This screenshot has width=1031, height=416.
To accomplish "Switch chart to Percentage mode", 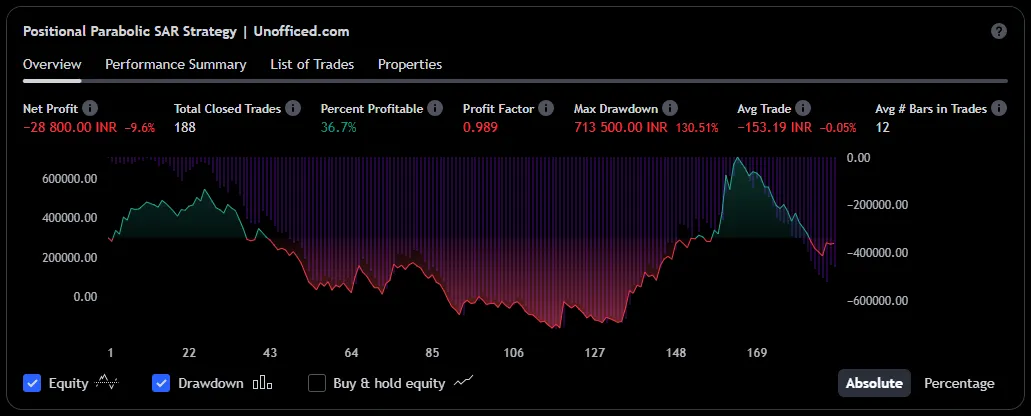I will (x=959, y=383).
